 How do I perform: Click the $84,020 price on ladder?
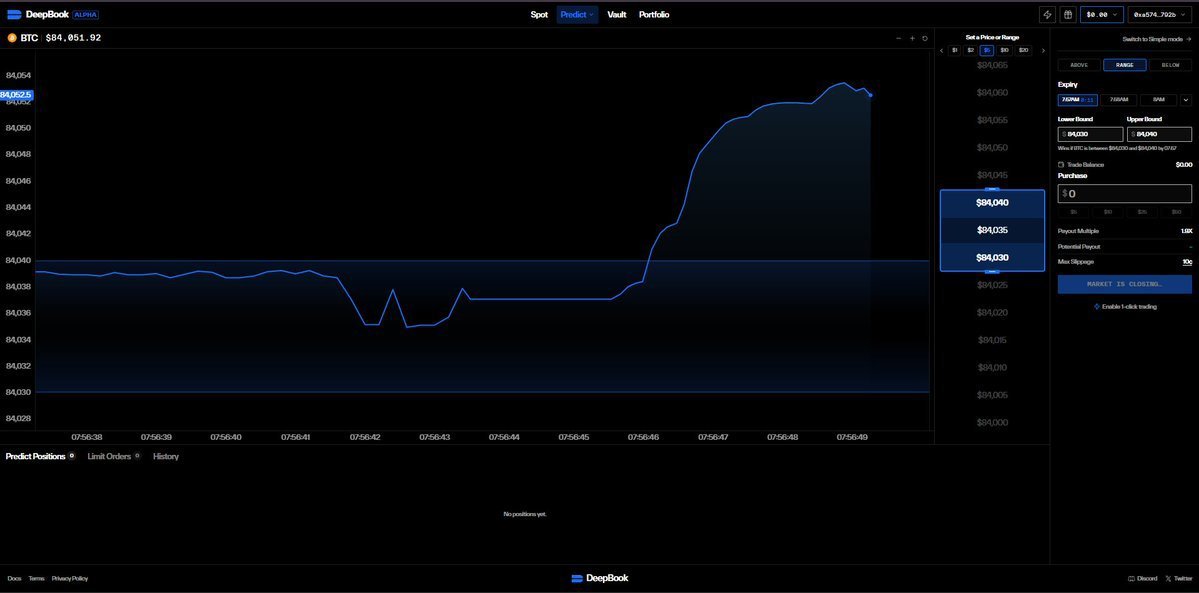click(x=992, y=312)
